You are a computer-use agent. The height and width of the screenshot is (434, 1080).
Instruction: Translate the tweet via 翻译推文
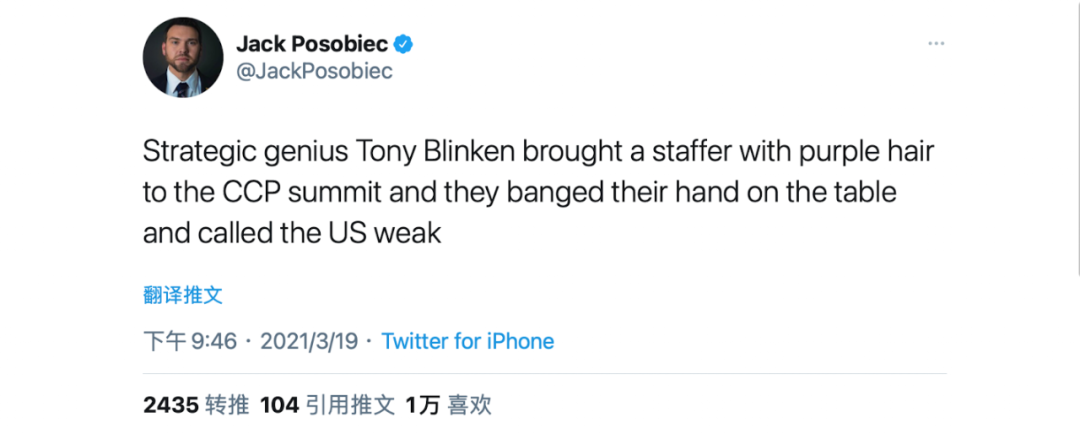[x=182, y=294]
